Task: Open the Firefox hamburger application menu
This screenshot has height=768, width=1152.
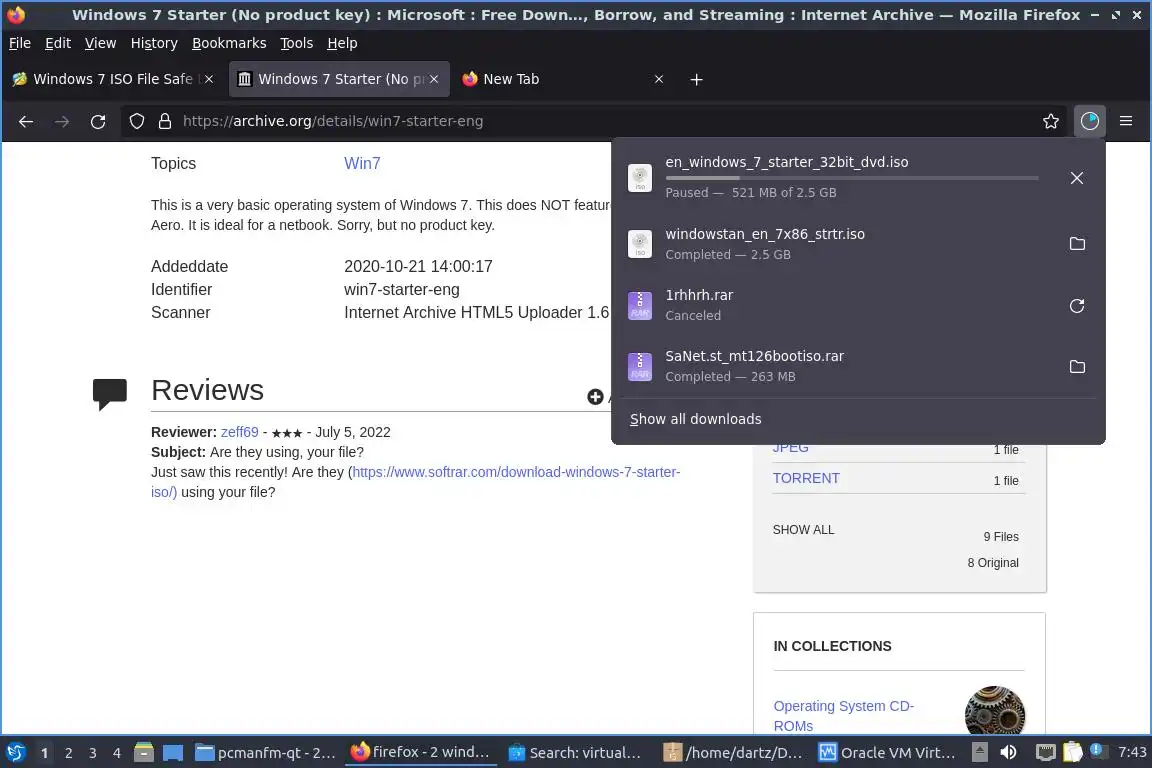Action: [1126, 121]
